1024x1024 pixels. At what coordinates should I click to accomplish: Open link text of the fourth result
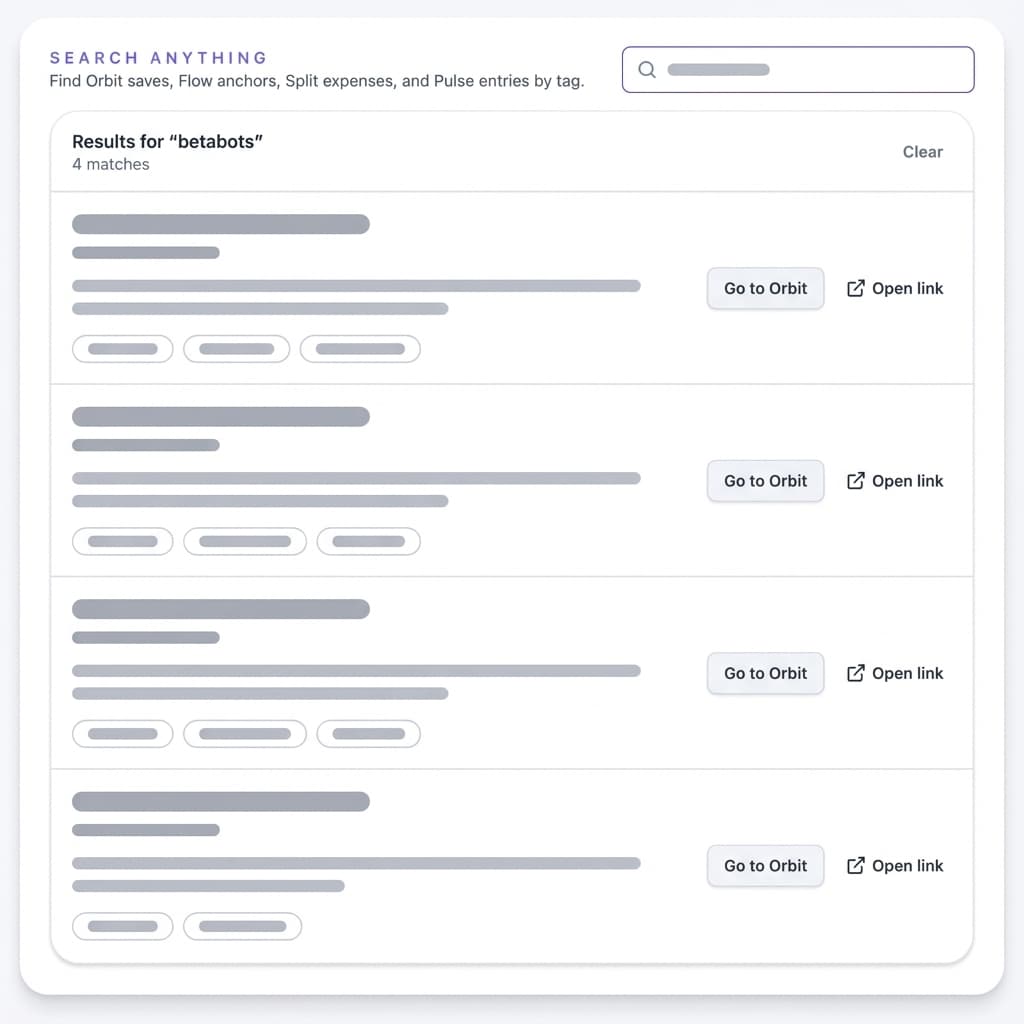tap(907, 866)
